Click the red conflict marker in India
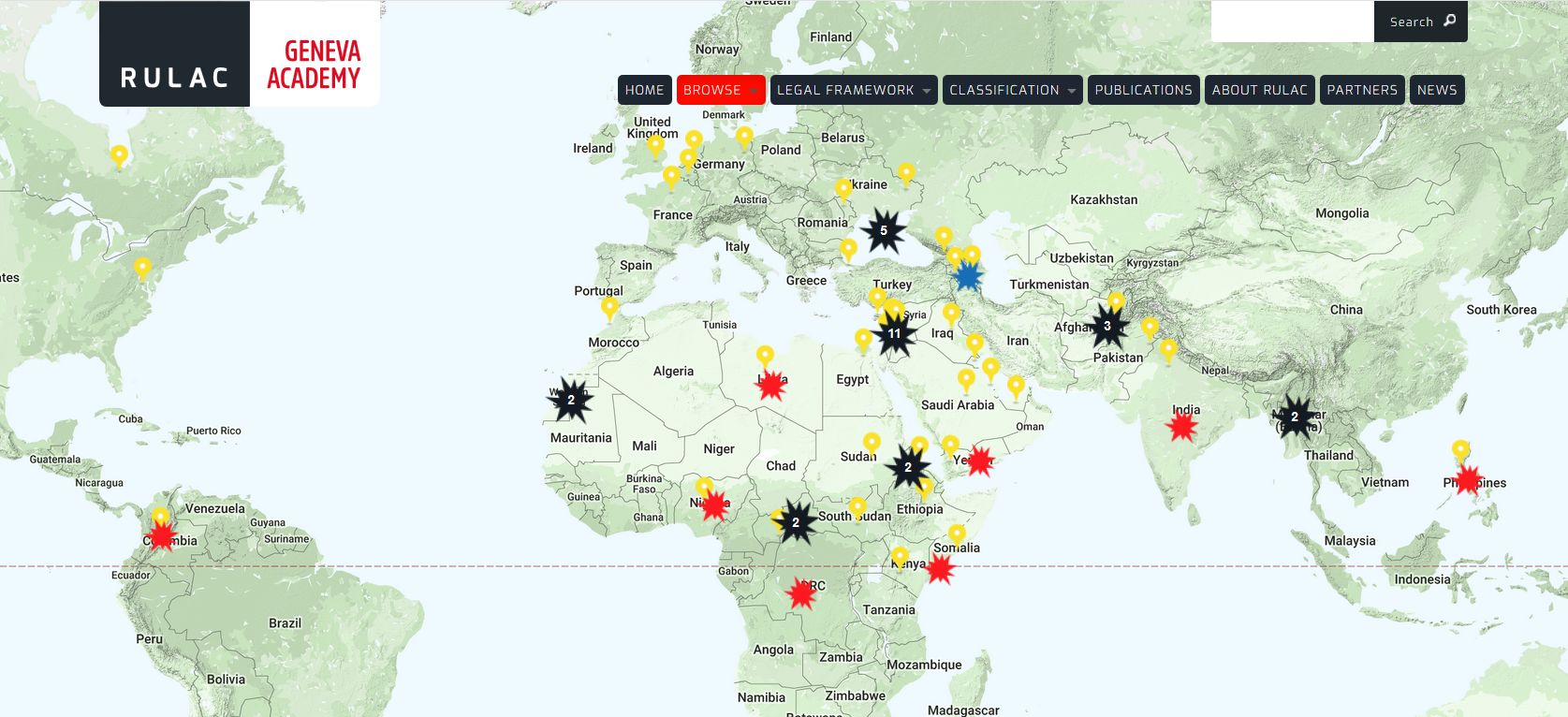This screenshot has height=717, width=1568. click(x=1182, y=428)
